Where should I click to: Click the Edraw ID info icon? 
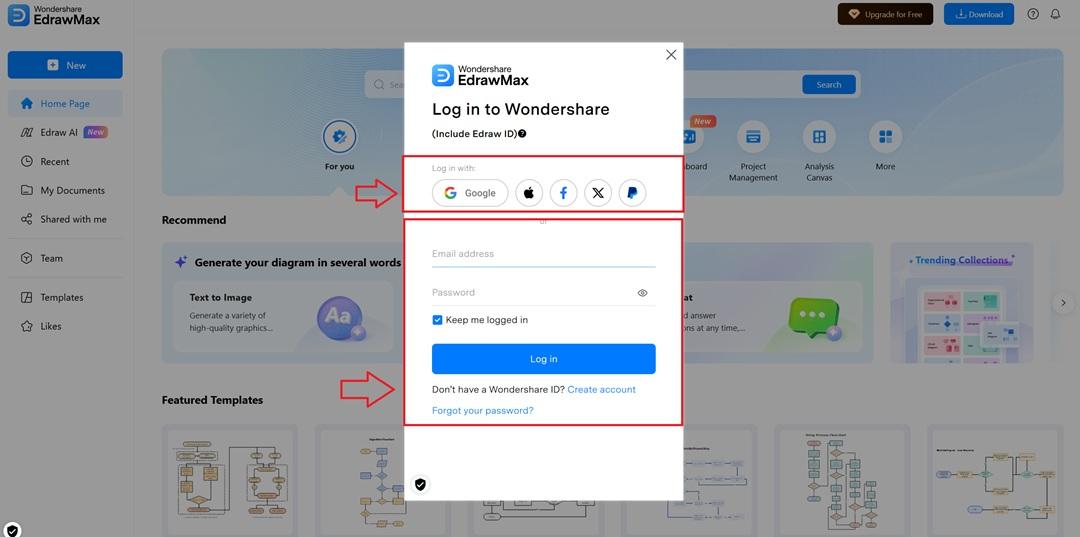pos(522,134)
